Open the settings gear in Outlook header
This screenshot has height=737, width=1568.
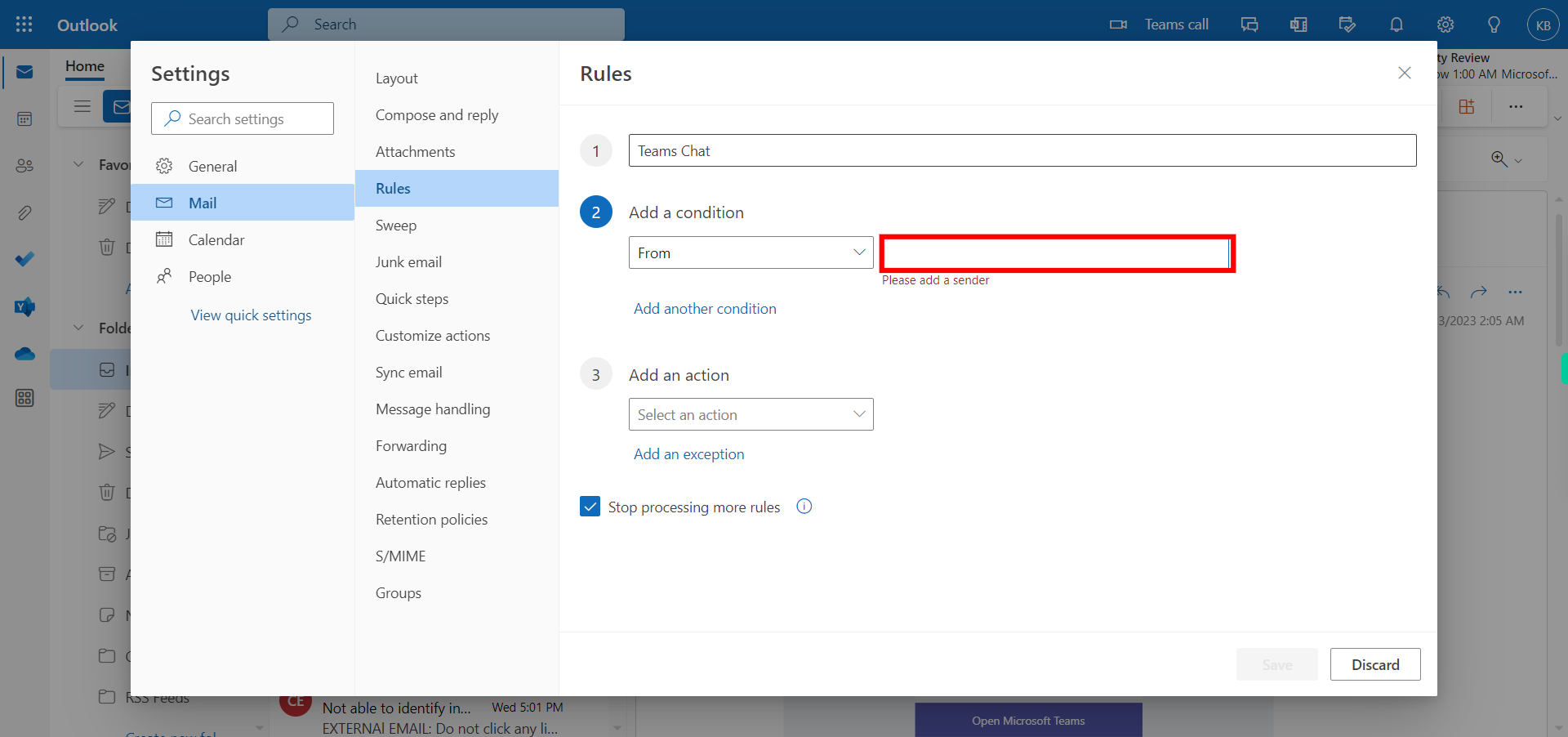pyautogui.click(x=1445, y=25)
